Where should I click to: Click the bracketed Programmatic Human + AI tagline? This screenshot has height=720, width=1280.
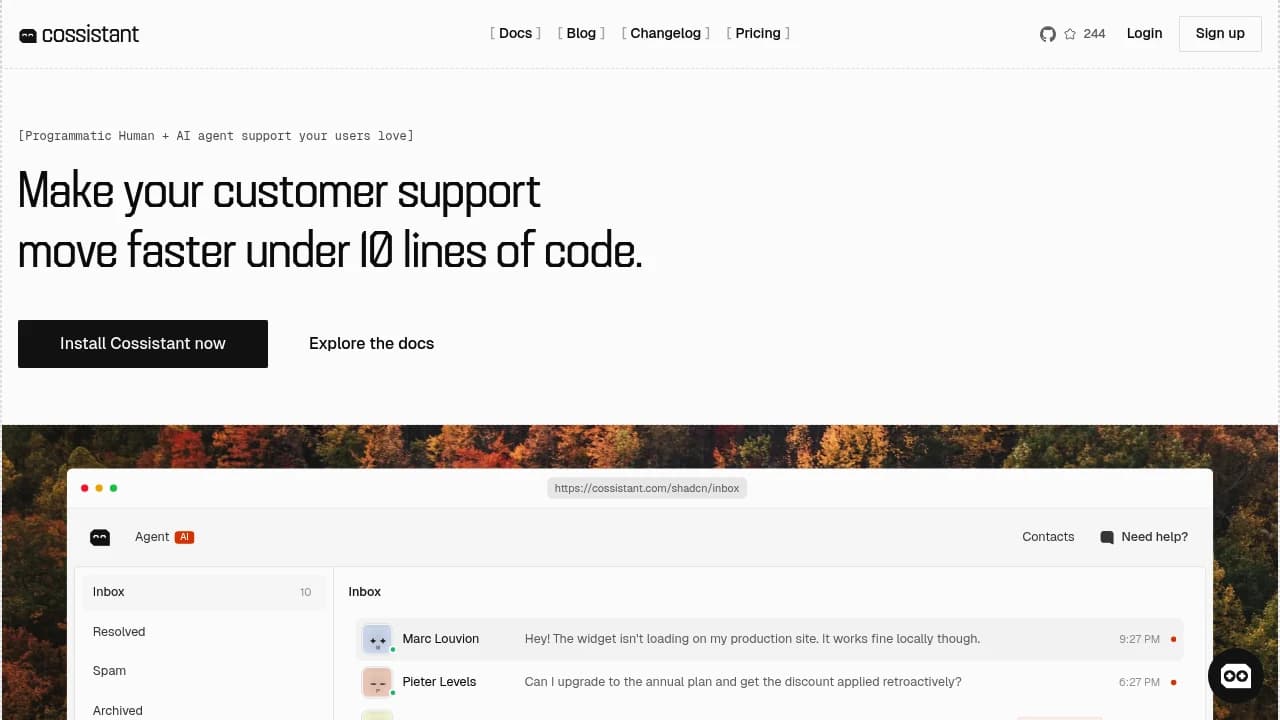[x=216, y=135]
